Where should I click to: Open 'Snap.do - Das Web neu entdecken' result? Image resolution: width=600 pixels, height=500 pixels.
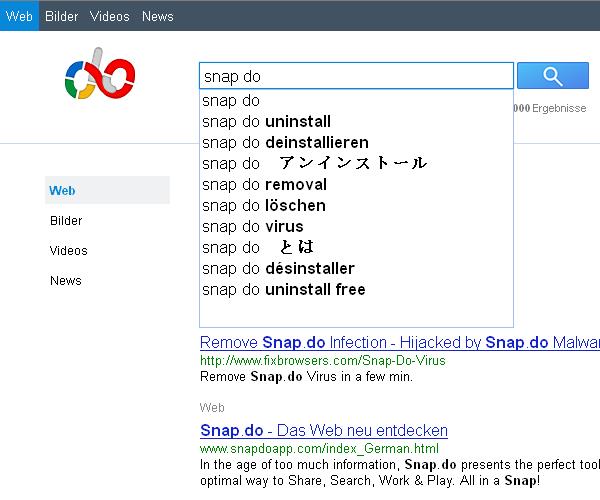pyautogui.click(x=324, y=430)
